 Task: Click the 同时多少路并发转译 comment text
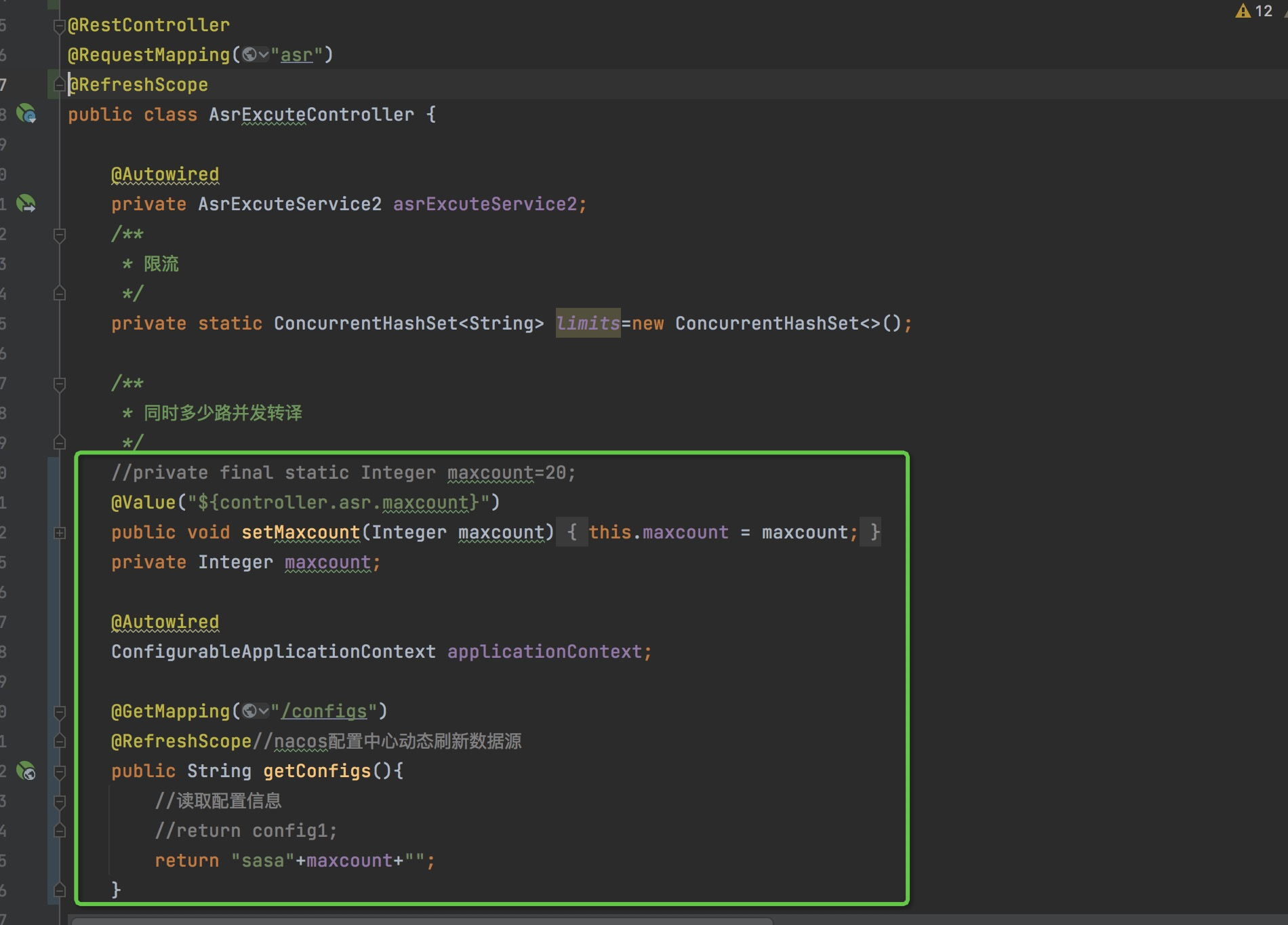point(223,413)
